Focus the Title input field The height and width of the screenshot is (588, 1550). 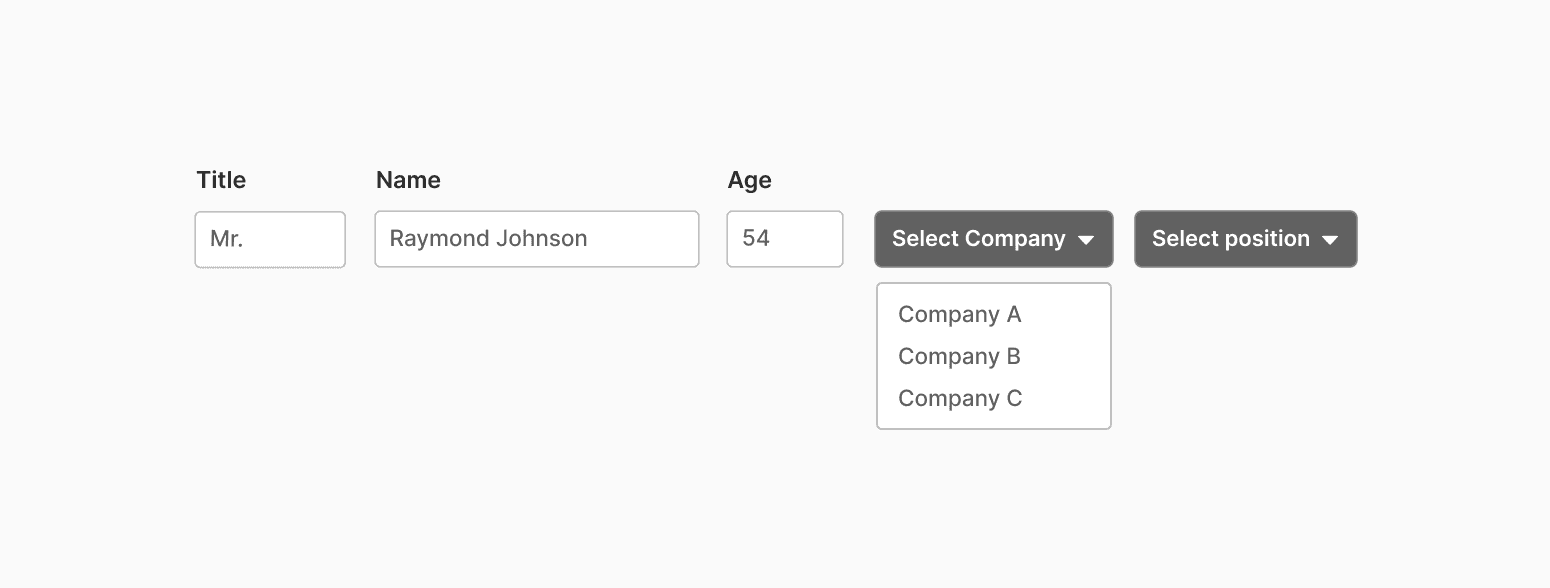click(270, 239)
